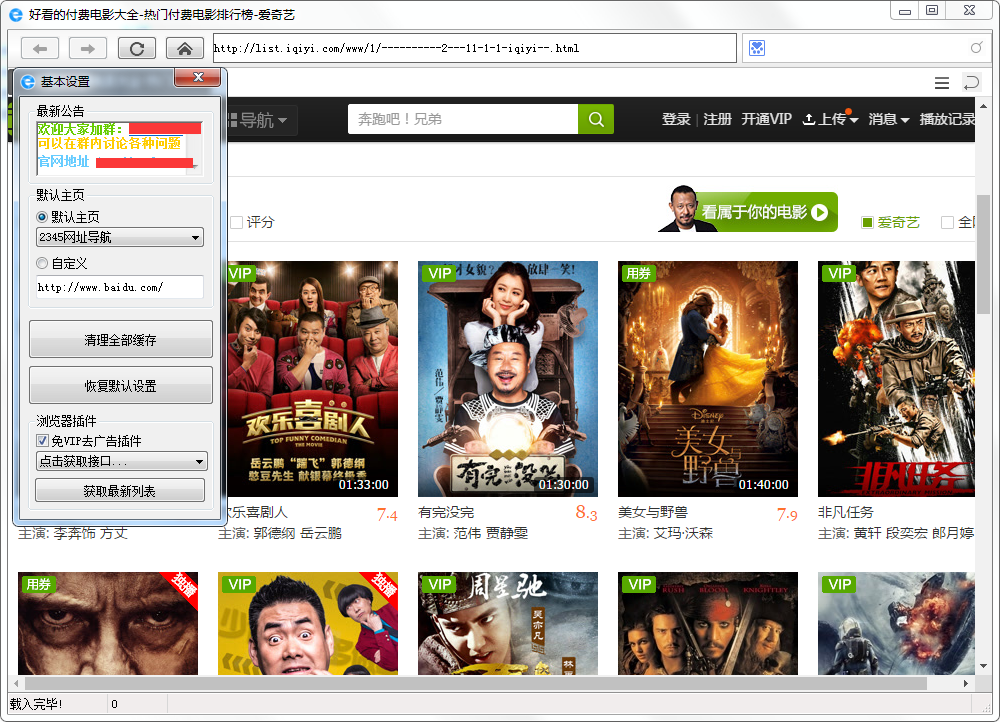
Task: Open 登录 login link
Action: click(x=676, y=119)
